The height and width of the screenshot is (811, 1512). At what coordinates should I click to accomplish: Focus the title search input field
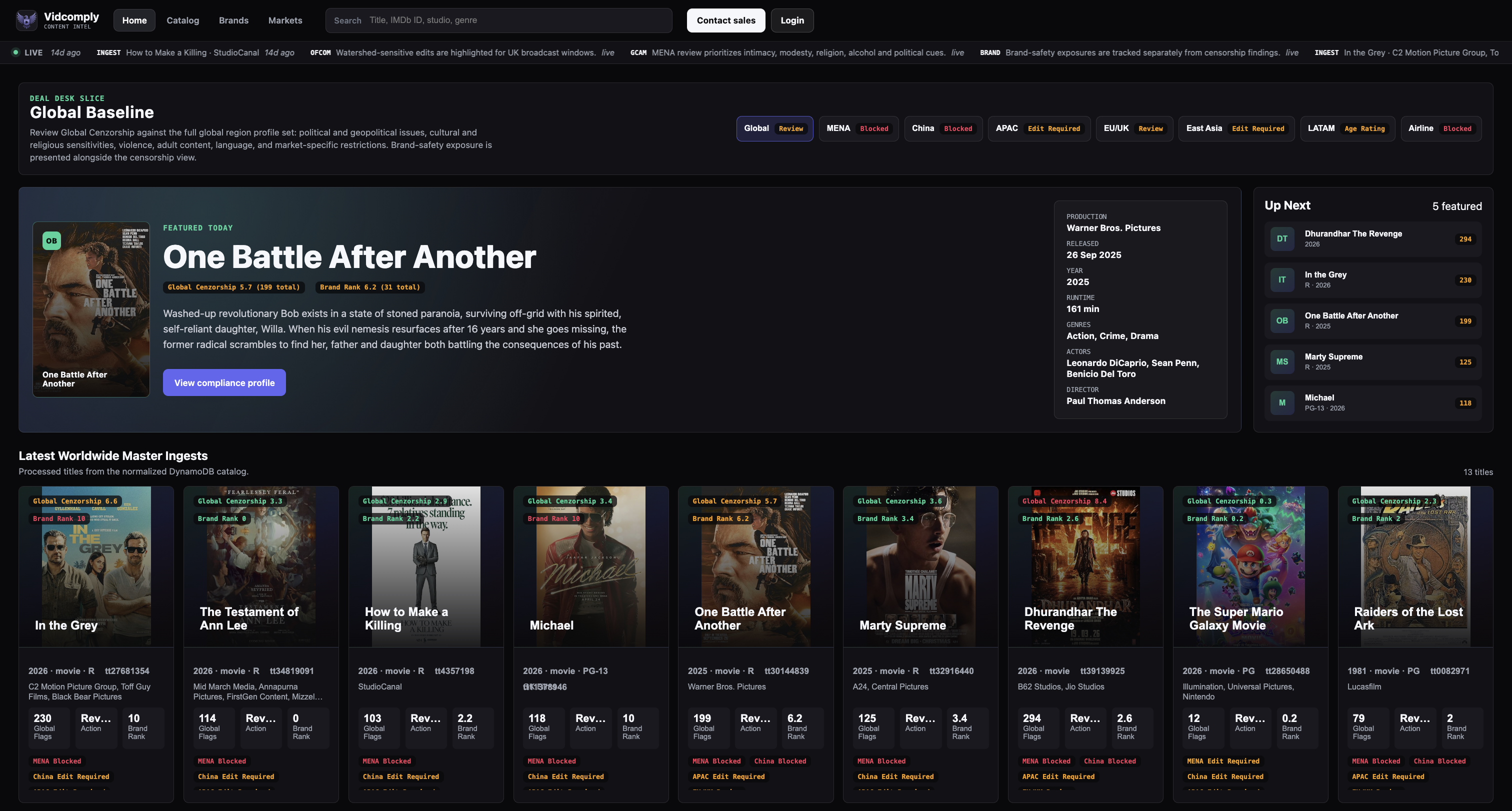(x=498, y=20)
